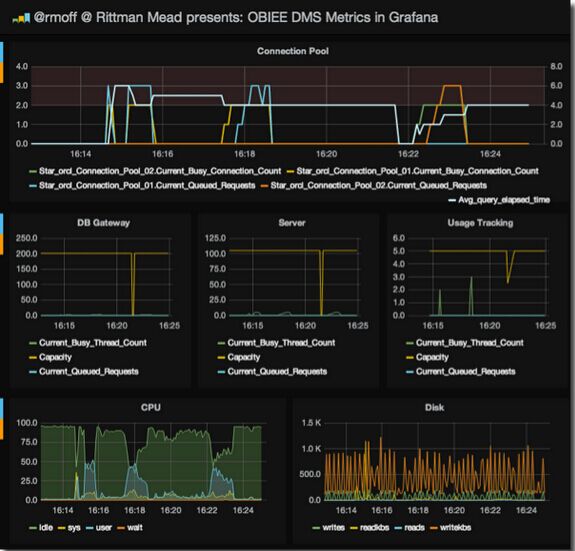Toggle Star_orcl_Connection_Pool_01.Current_Busy_Connection_Count legend series

tap(413, 171)
